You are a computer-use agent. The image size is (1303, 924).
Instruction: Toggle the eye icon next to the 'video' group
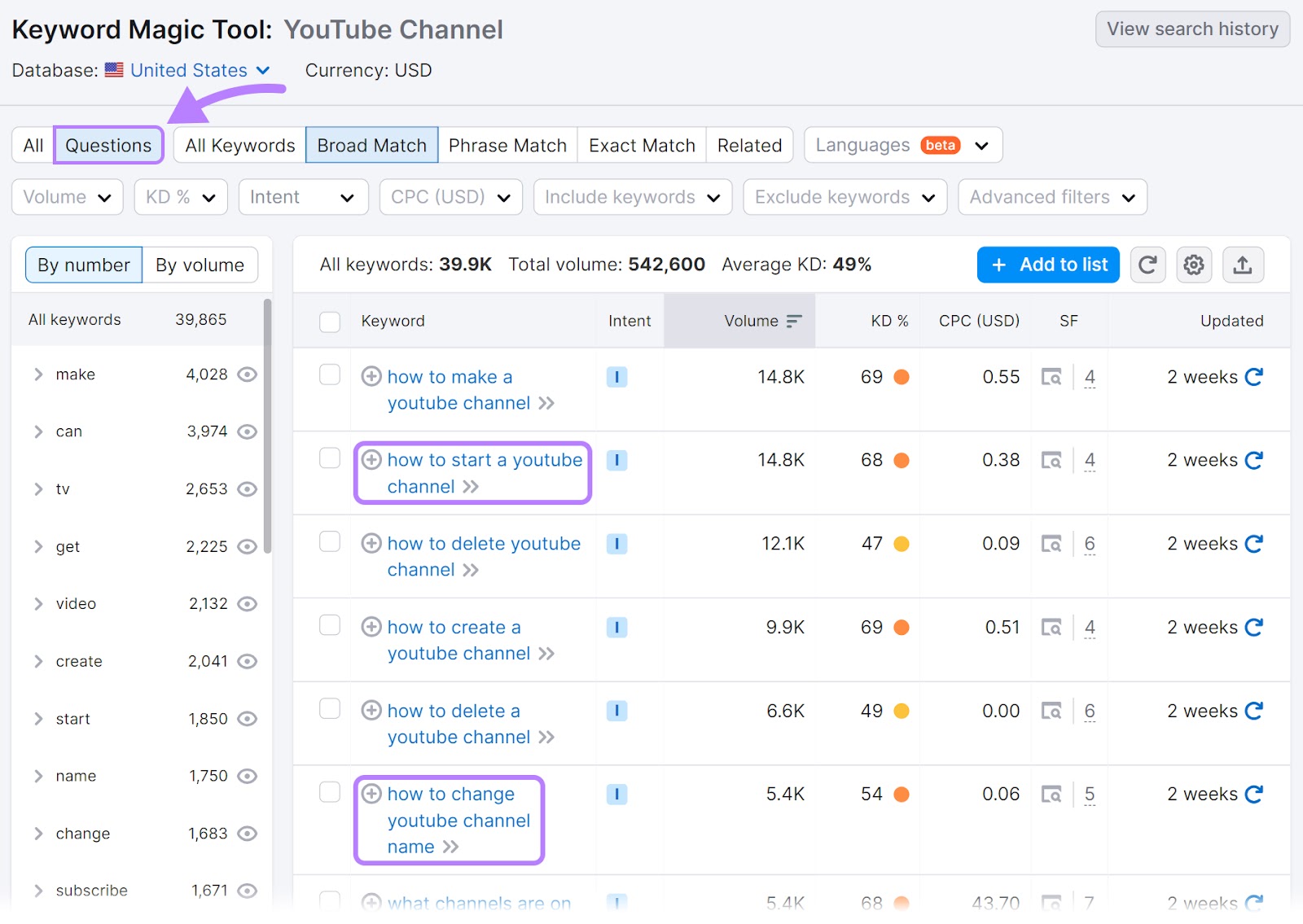pos(247,603)
